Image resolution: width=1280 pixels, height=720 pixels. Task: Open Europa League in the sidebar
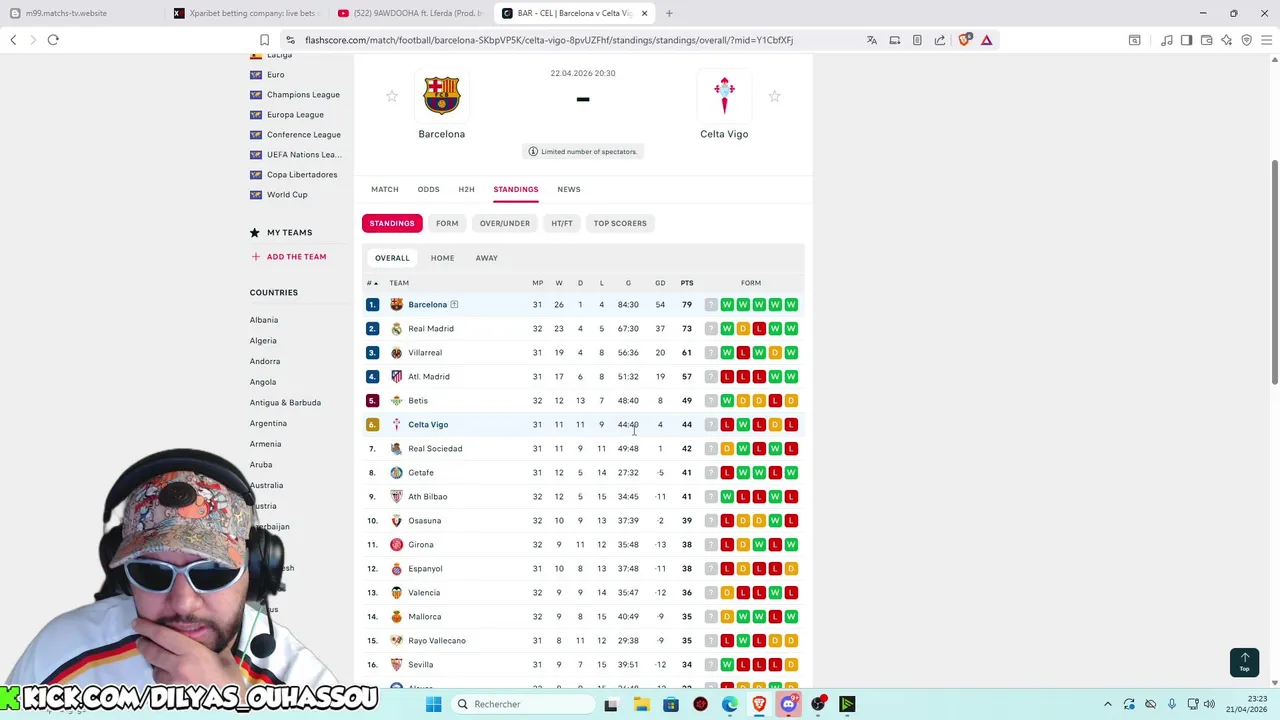295,115
